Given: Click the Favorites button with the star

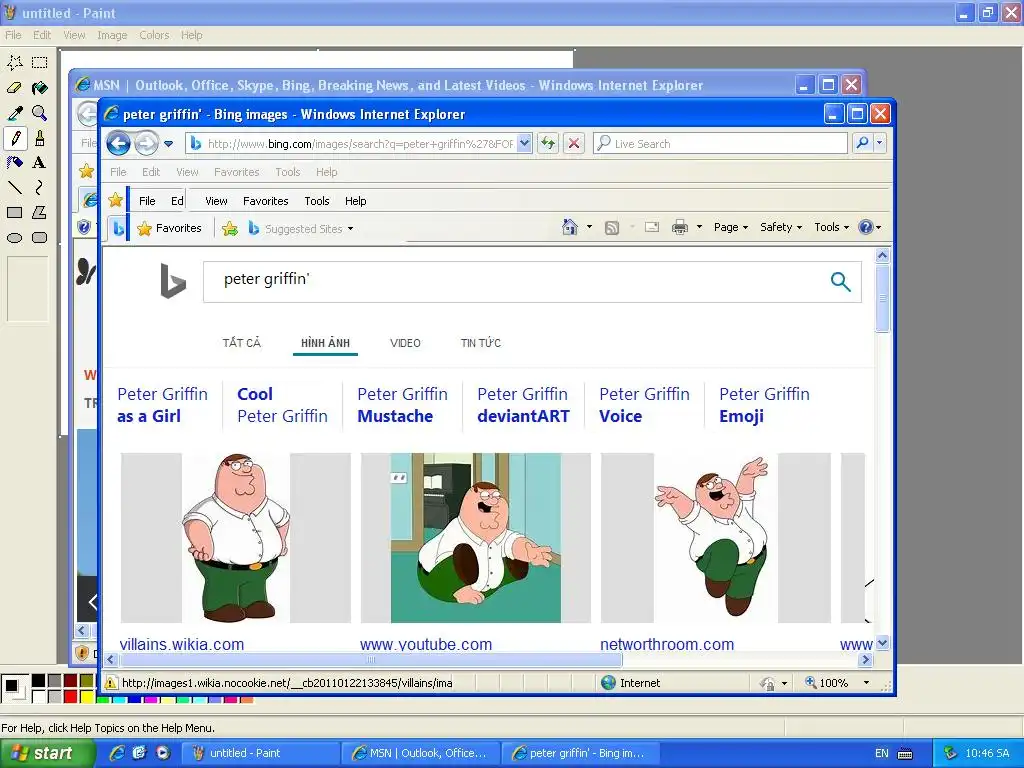Looking at the screenshot, I should click(170, 229).
